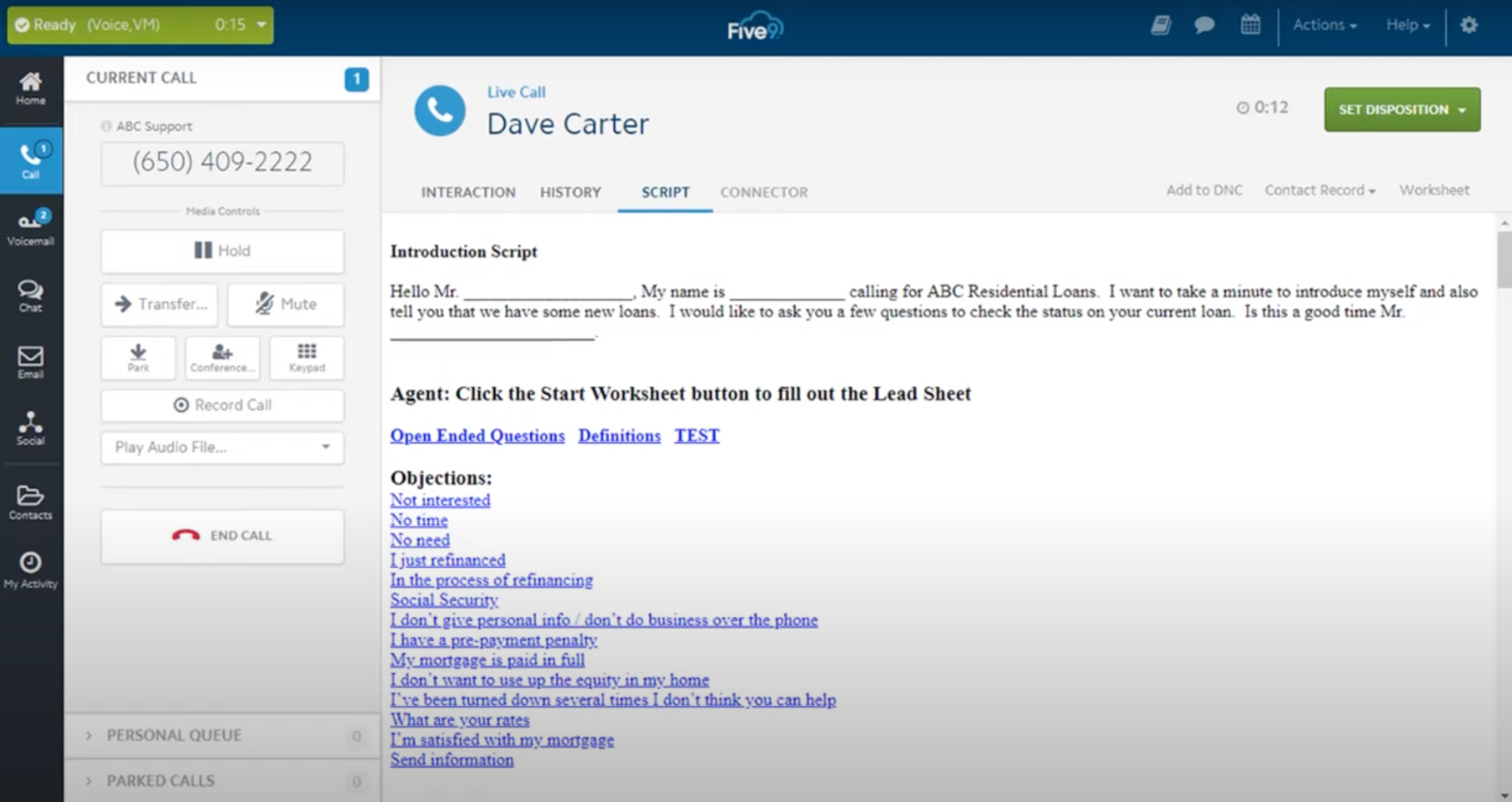Mute the call microphone
Image resolution: width=1512 pixels, height=802 pixels.
coord(286,304)
